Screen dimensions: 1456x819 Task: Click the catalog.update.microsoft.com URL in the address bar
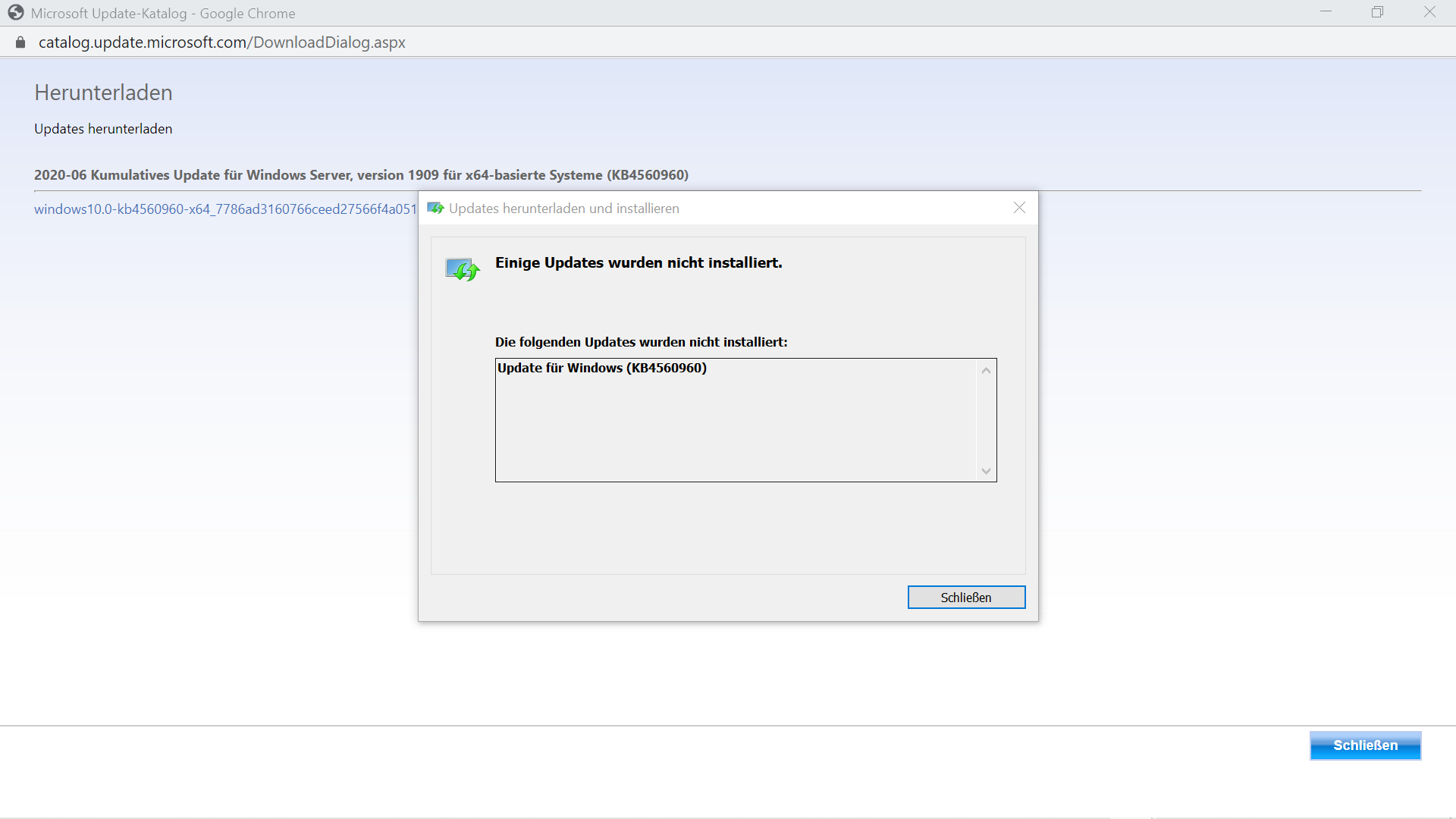(222, 42)
